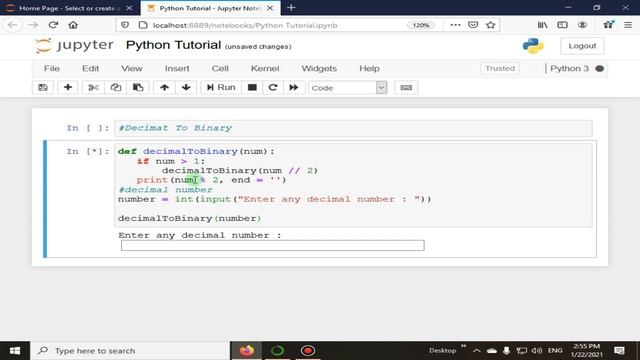Screen dimensions: 640x360
Task: Click the Logout button
Action: point(582,46)
